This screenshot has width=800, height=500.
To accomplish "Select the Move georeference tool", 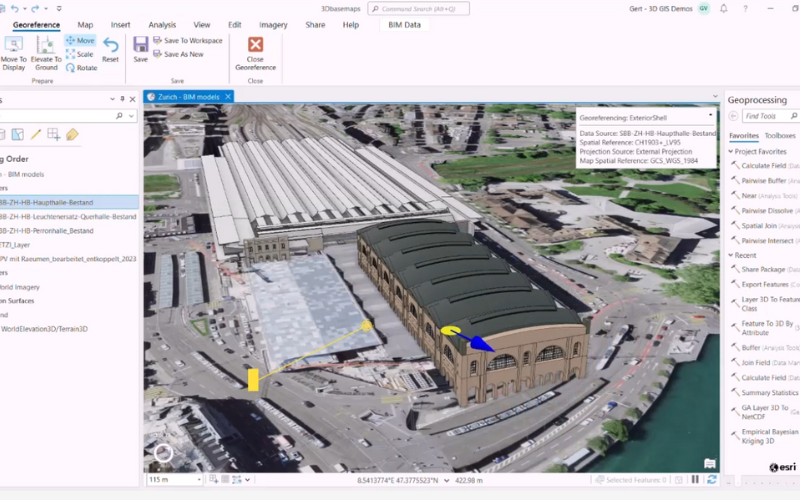I will tap(80, 41).
